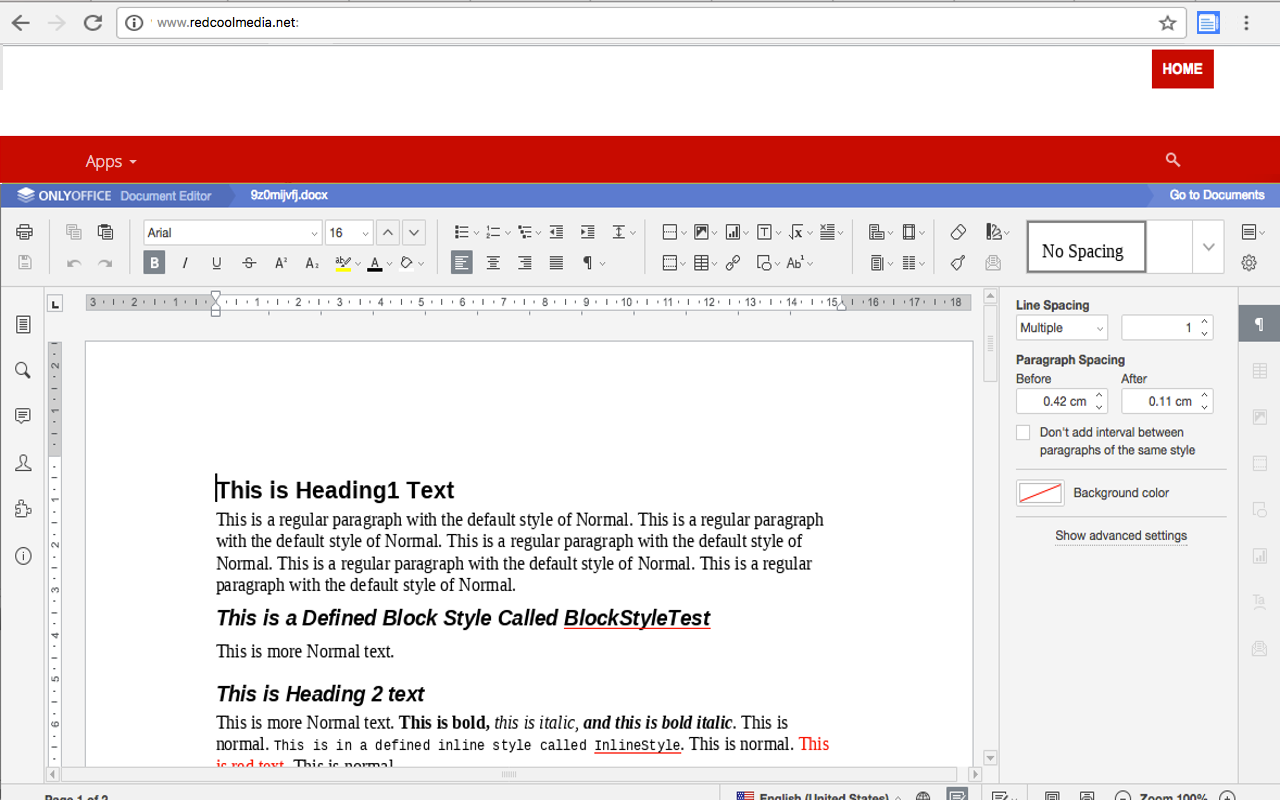The width and height of the screenshot is (1280, 800).
Task: Open the Line Spacing Multiple dropdown
Action: click(1061, 328)
